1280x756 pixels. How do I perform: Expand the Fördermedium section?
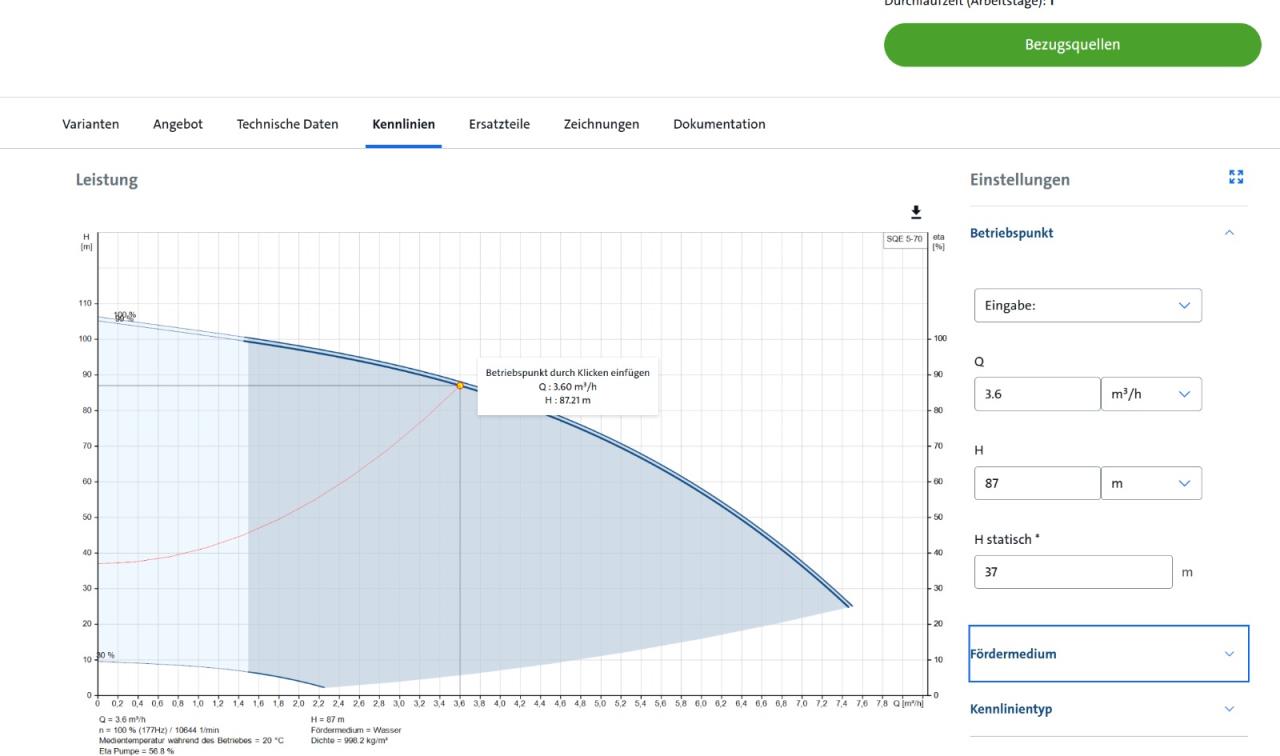click(x=1229, y=654)
